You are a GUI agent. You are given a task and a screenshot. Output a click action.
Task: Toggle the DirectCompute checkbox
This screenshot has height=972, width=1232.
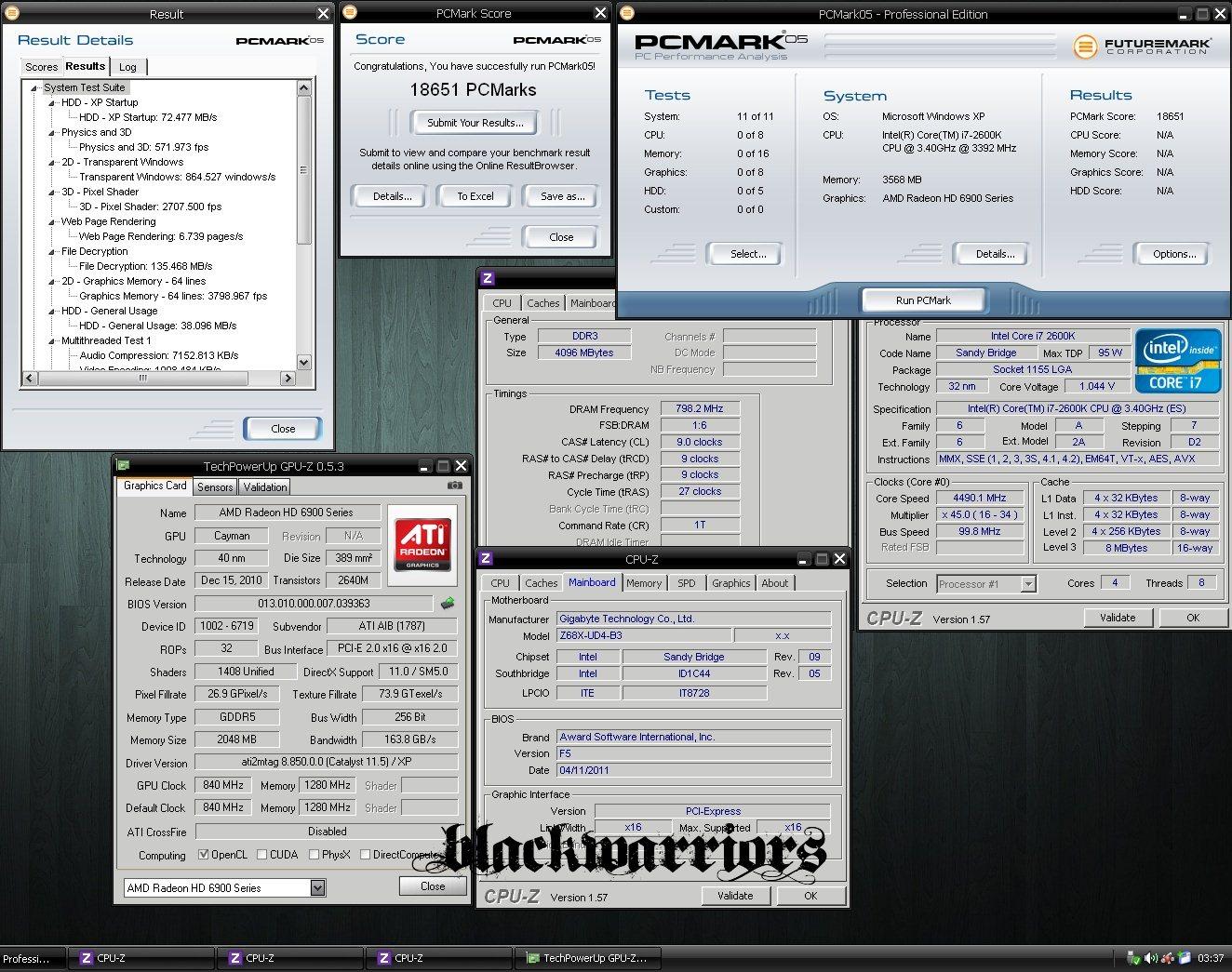365,855
